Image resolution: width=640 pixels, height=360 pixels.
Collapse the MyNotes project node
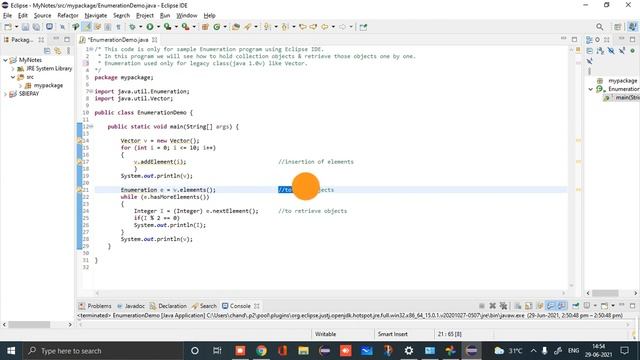click(5, 60)
